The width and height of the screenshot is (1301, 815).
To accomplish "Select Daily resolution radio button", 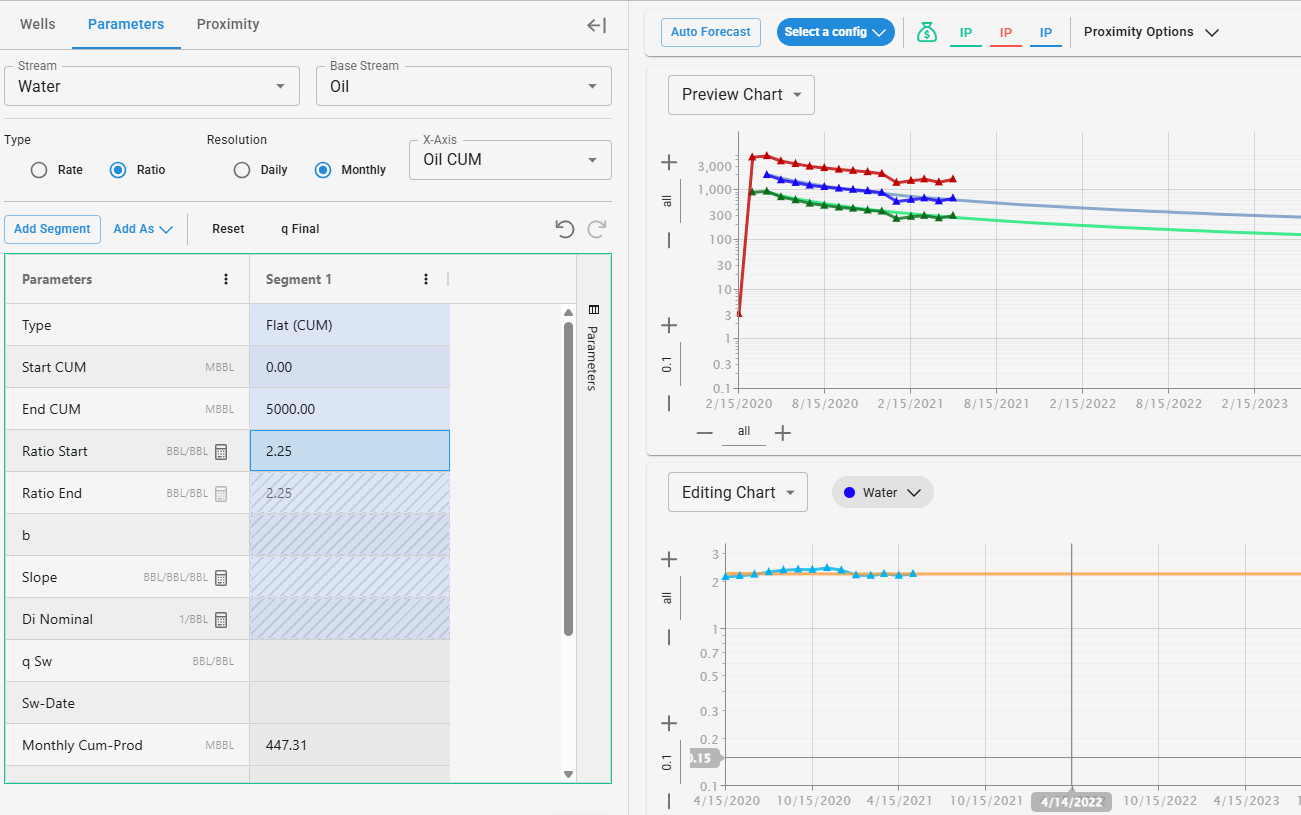I will 242,170.
